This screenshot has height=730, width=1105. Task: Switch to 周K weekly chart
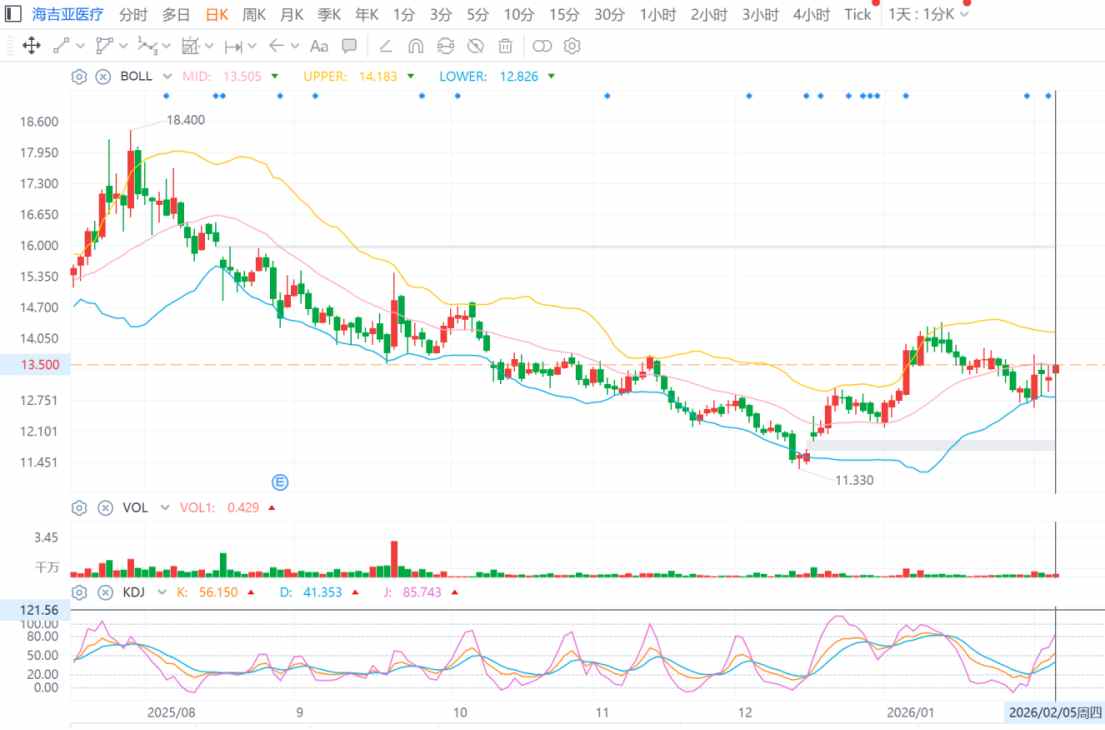pos(254,14)
